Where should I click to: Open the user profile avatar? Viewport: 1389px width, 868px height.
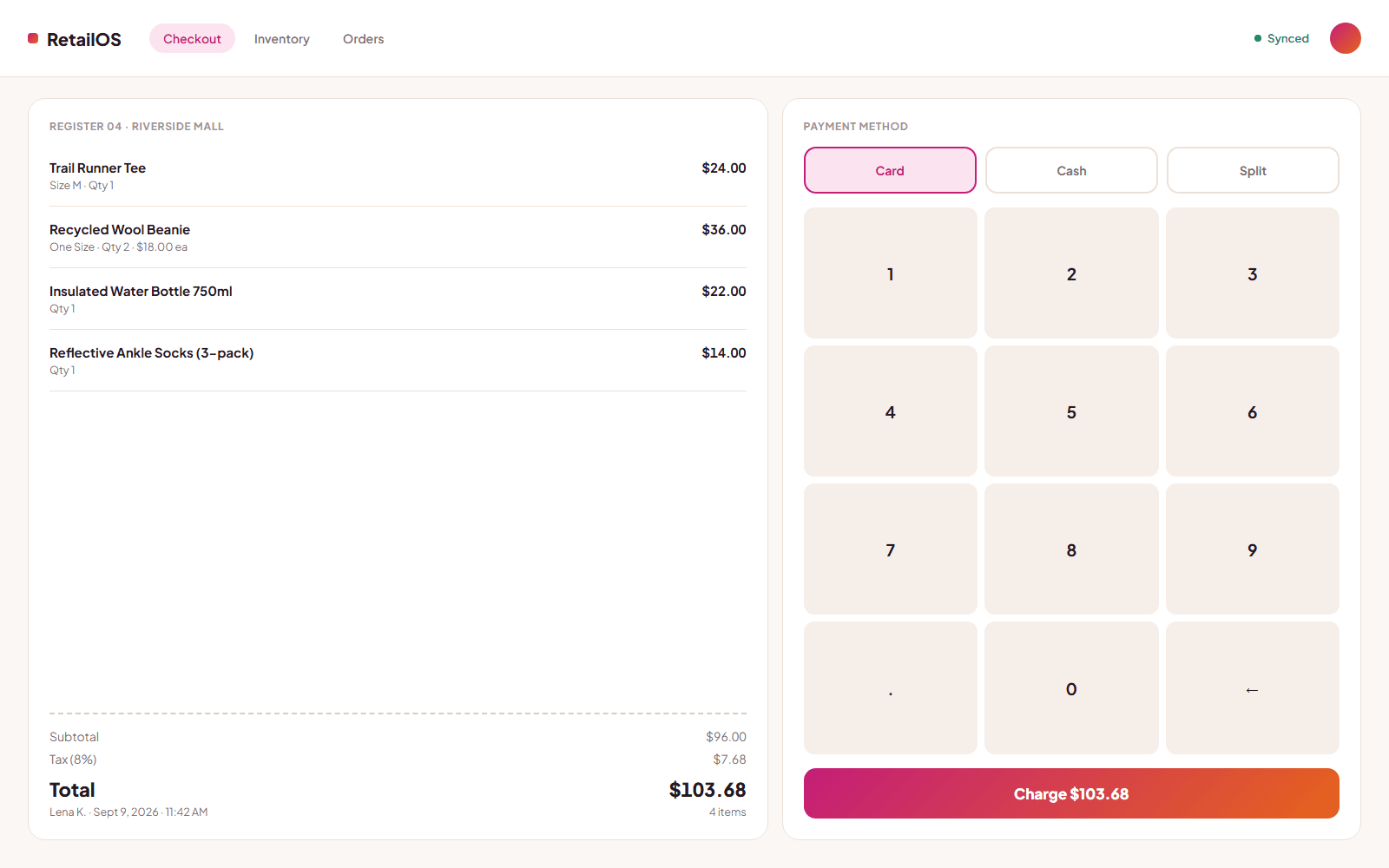pyautogui.click(x=1345, y=38)
